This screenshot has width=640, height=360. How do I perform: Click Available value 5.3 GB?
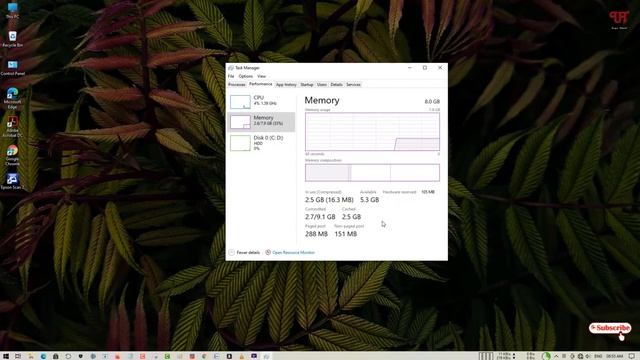[369, 200]
